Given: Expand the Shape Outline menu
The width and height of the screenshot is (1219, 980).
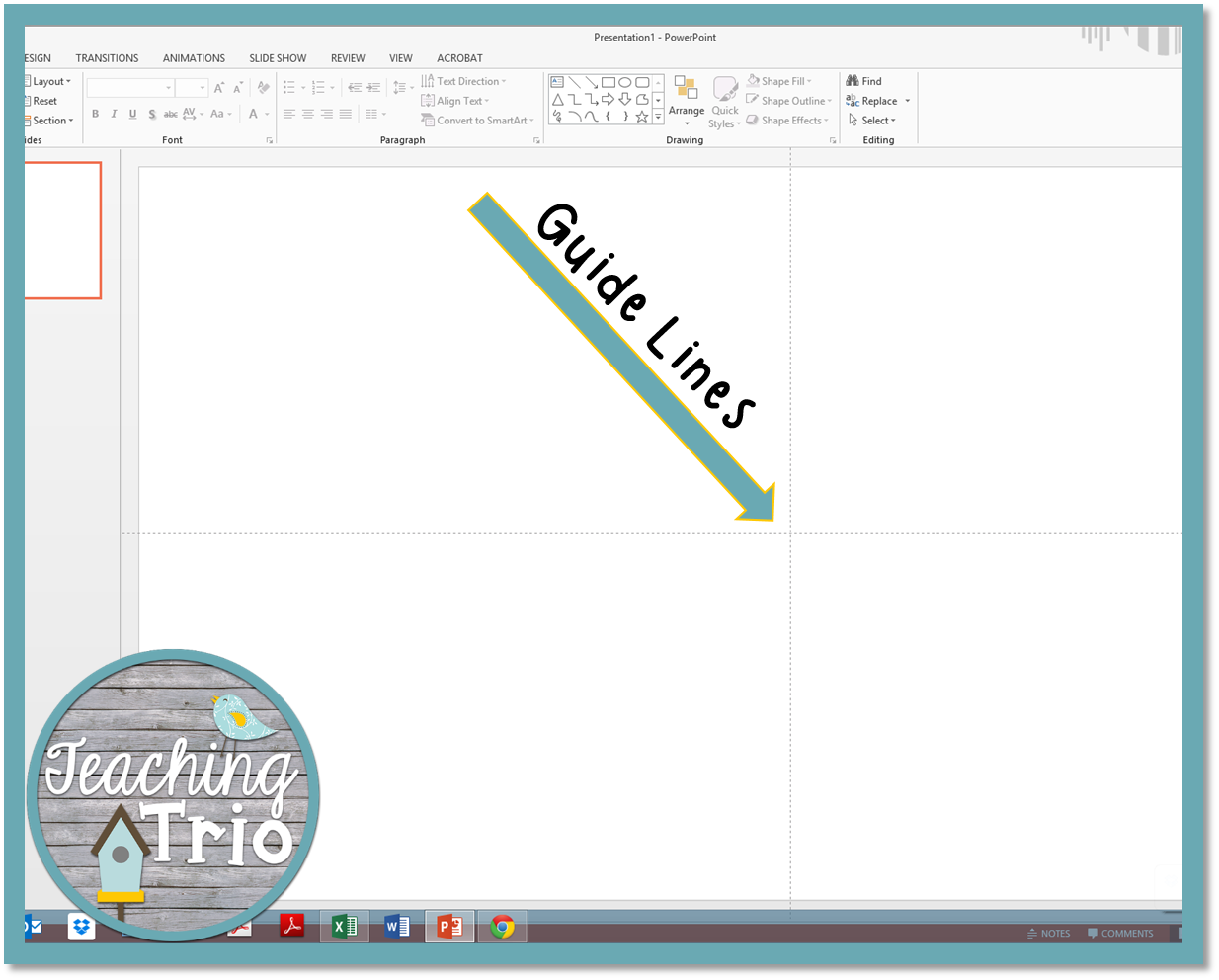Looking at the screenshot, I should [788, 101].
